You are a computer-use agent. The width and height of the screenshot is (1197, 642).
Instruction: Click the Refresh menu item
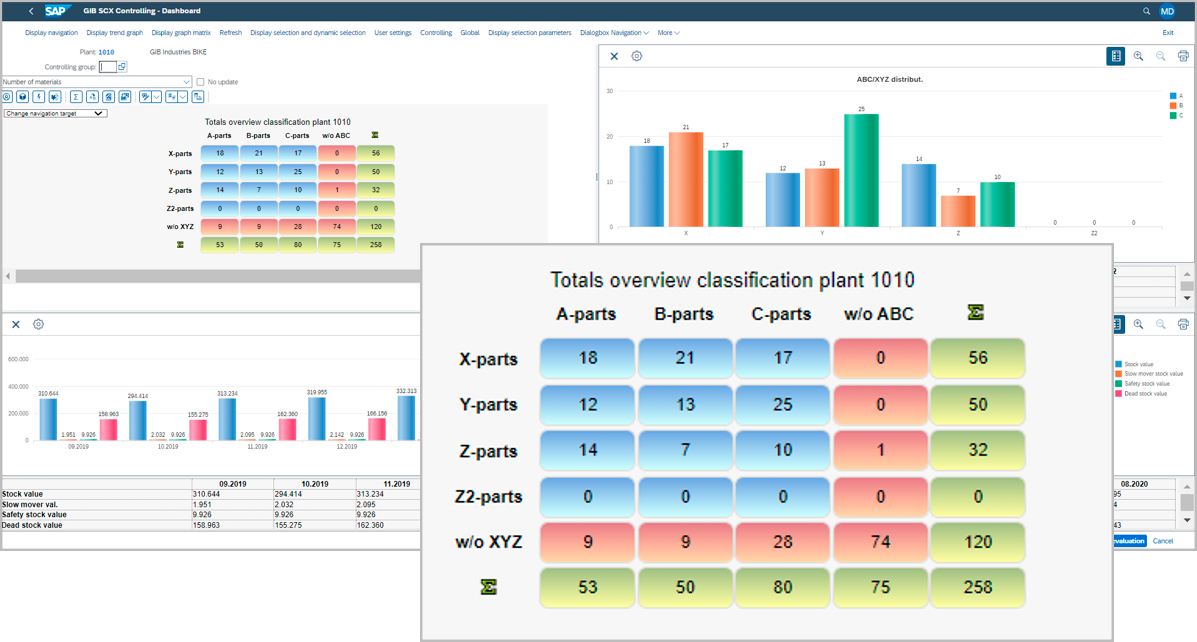[x=231, y=32]
